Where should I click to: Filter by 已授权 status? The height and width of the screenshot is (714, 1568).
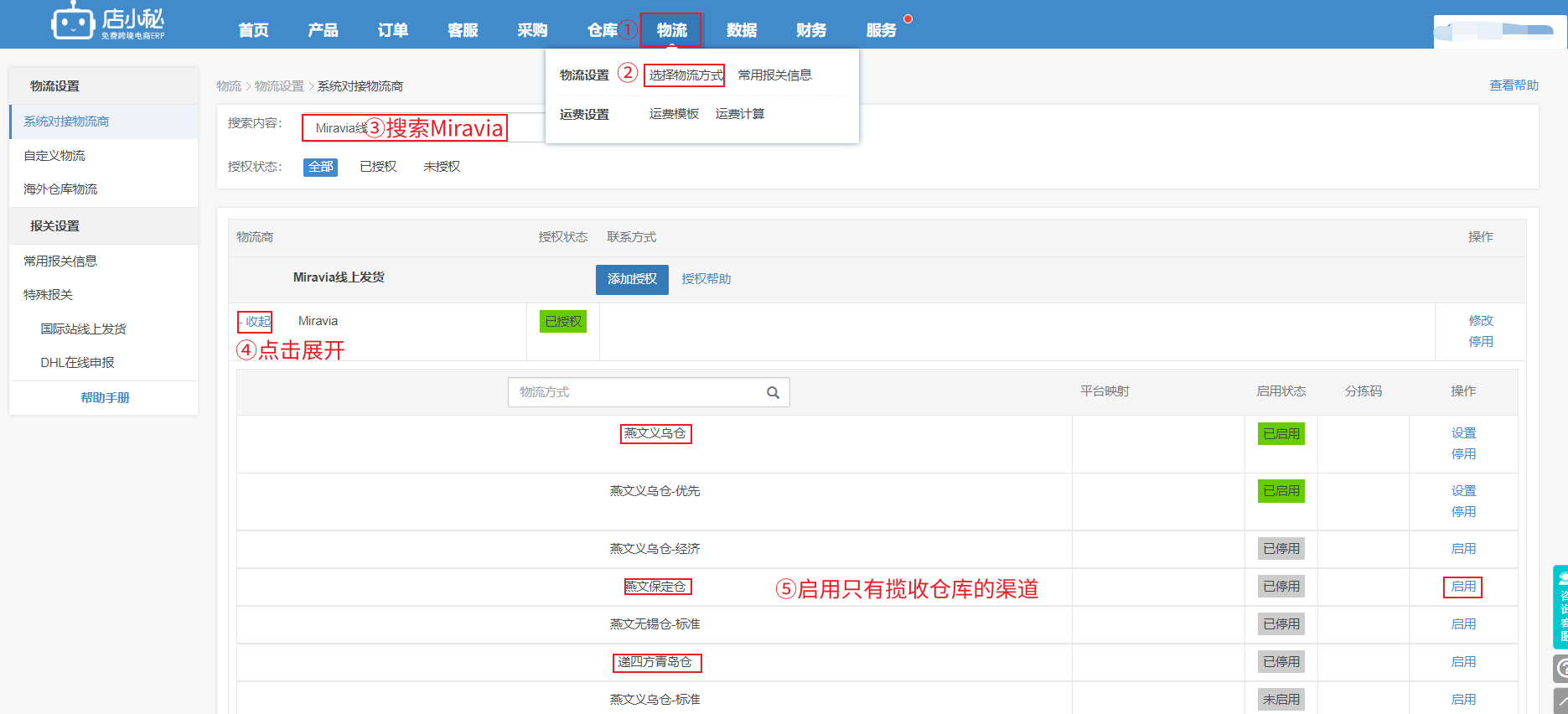[378, 167]
